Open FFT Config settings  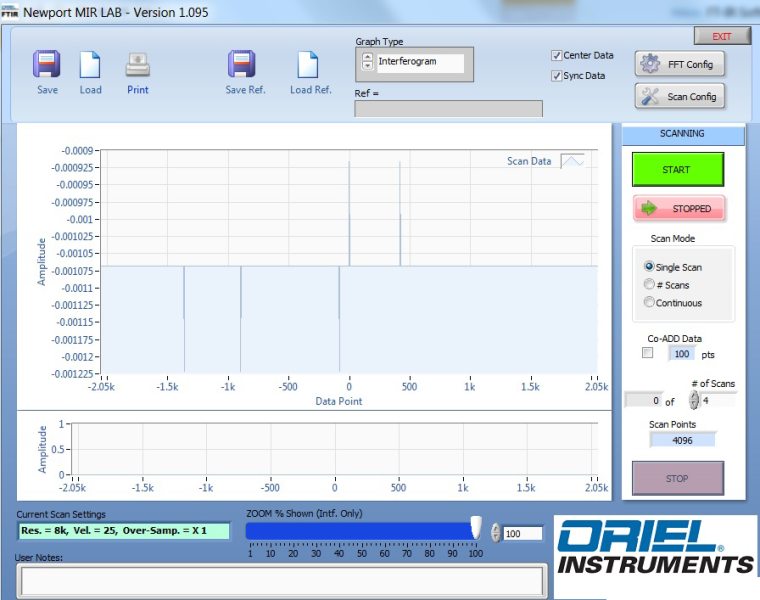[x=679, y=64]
